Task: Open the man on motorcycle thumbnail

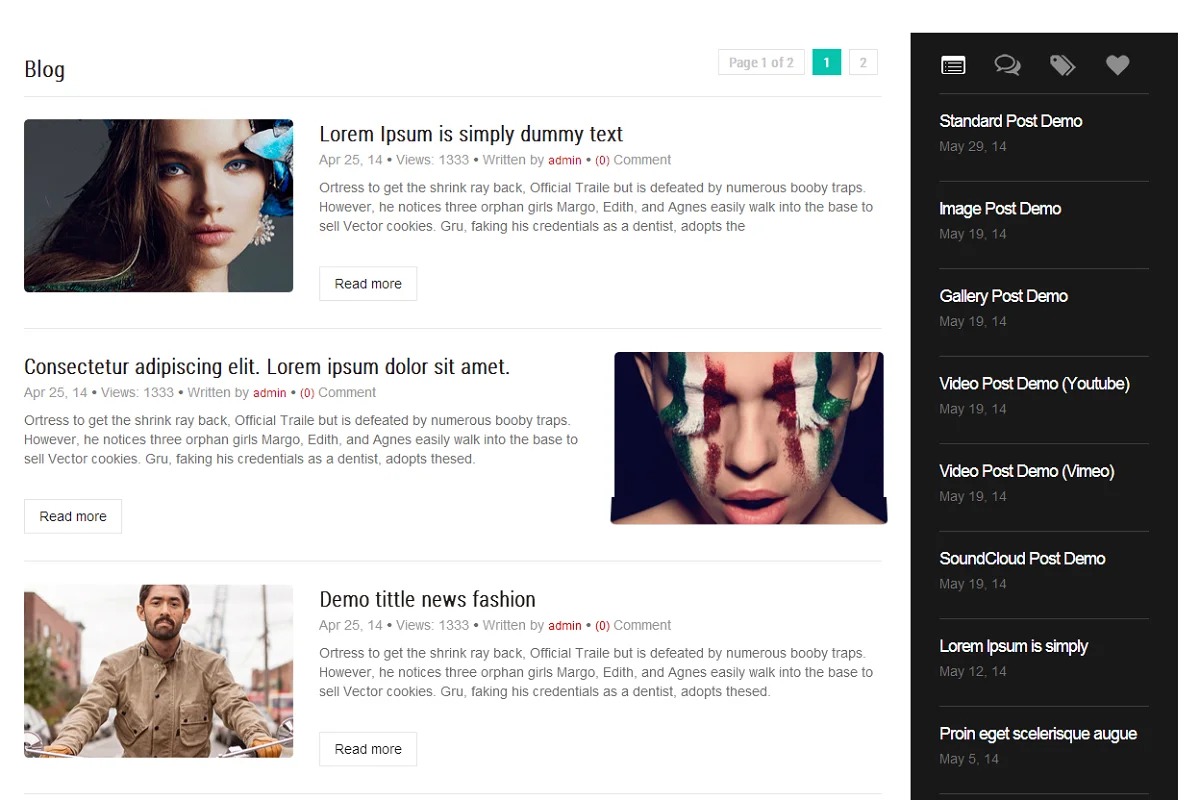Action: click(158, 671)
